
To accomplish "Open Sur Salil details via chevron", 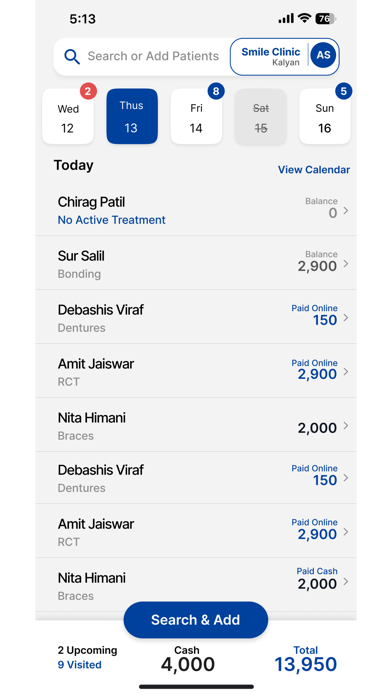I will (x=346, y=264).
